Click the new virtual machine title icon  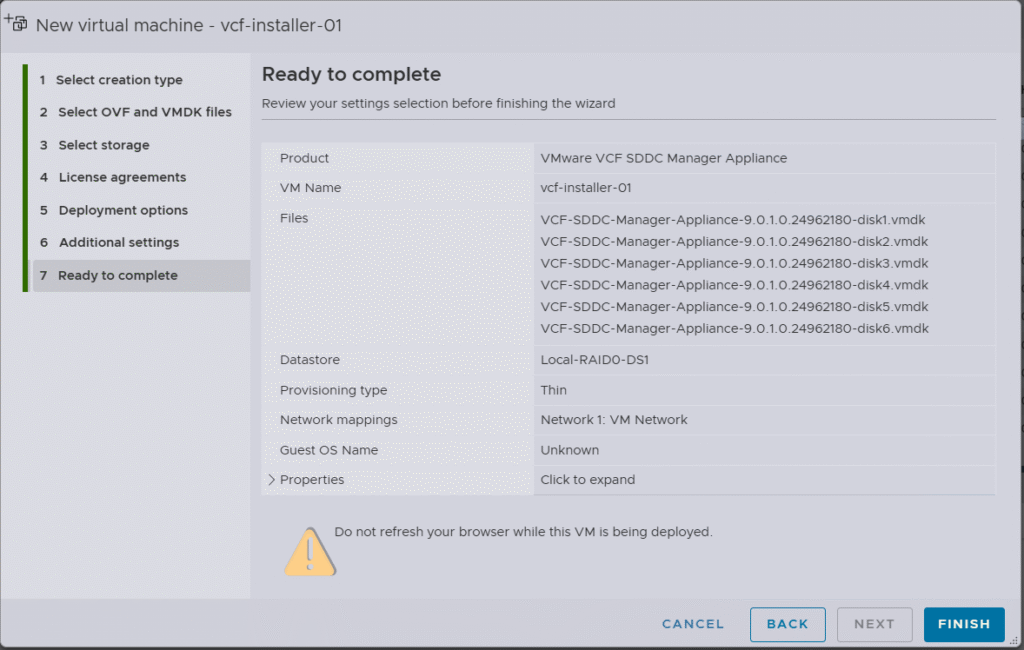pyautogui.click(x=16, y=22)
